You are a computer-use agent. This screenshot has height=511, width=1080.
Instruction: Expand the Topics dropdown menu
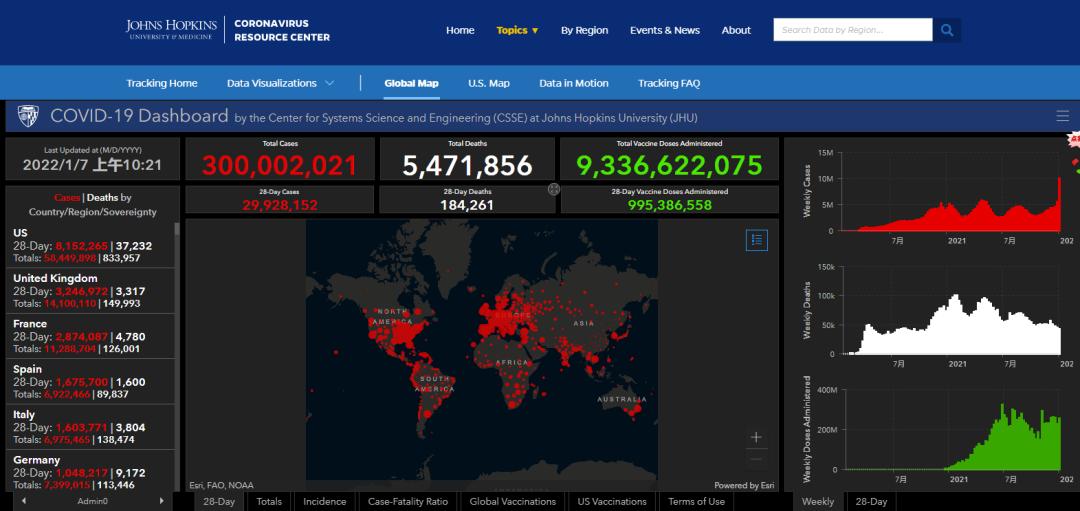(x=517, y=30)
